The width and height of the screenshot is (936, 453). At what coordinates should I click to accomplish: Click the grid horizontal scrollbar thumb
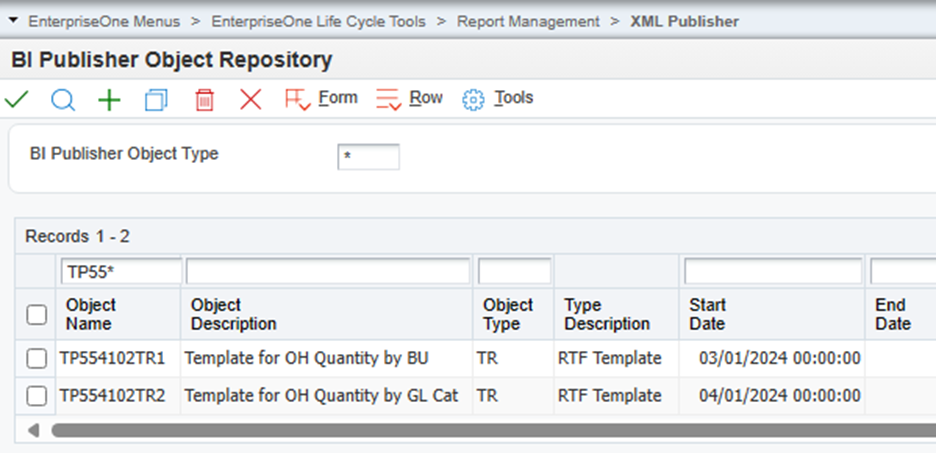pyautogui.click(x=494, y=430)
